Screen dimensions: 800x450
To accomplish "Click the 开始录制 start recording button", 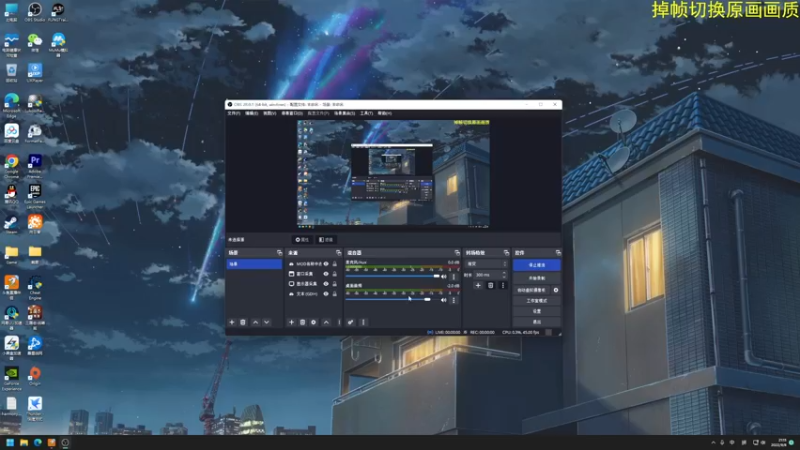I will (537, 278).
